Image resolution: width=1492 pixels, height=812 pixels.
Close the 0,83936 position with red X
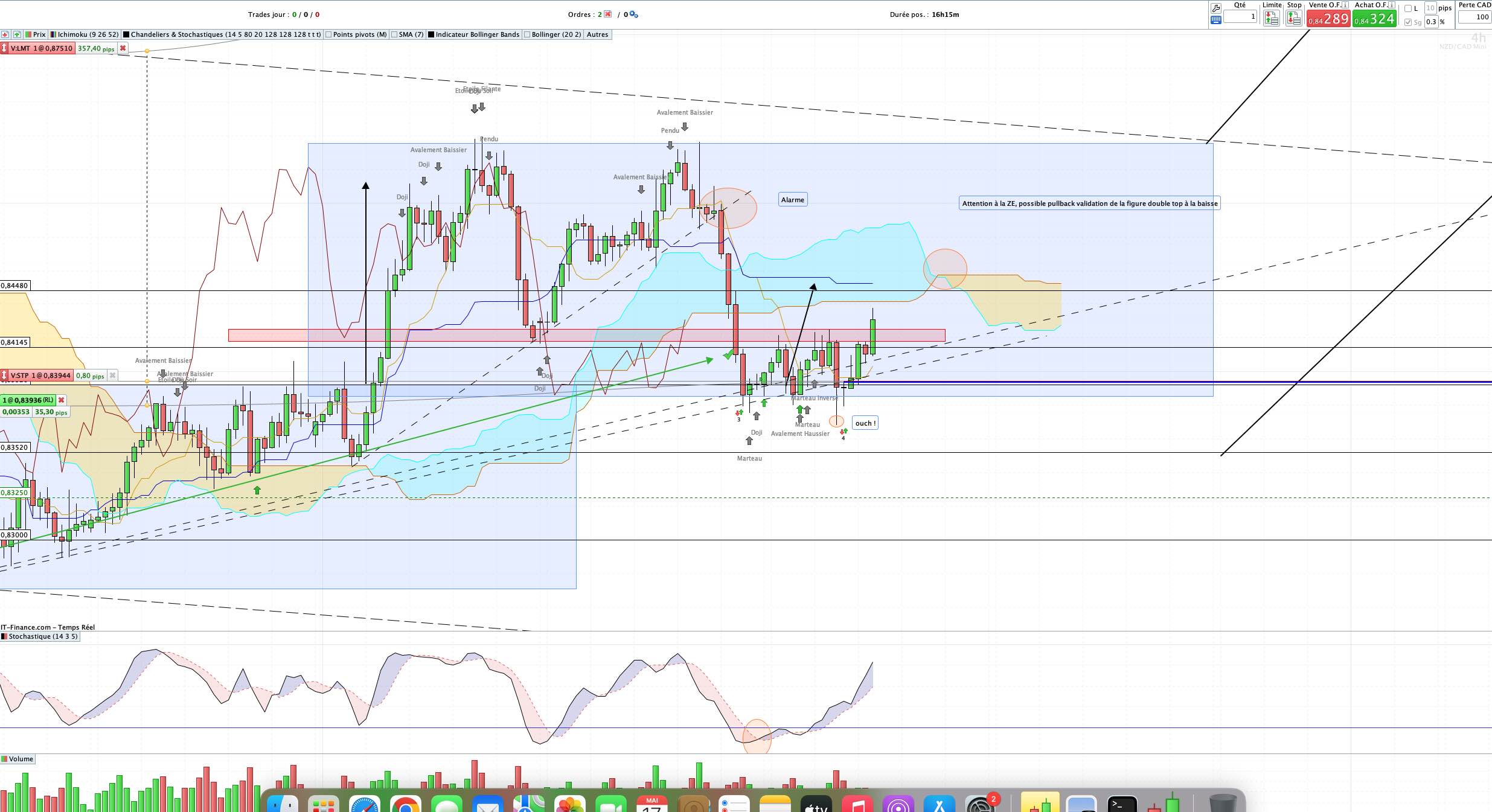click(x=61, y=400)
